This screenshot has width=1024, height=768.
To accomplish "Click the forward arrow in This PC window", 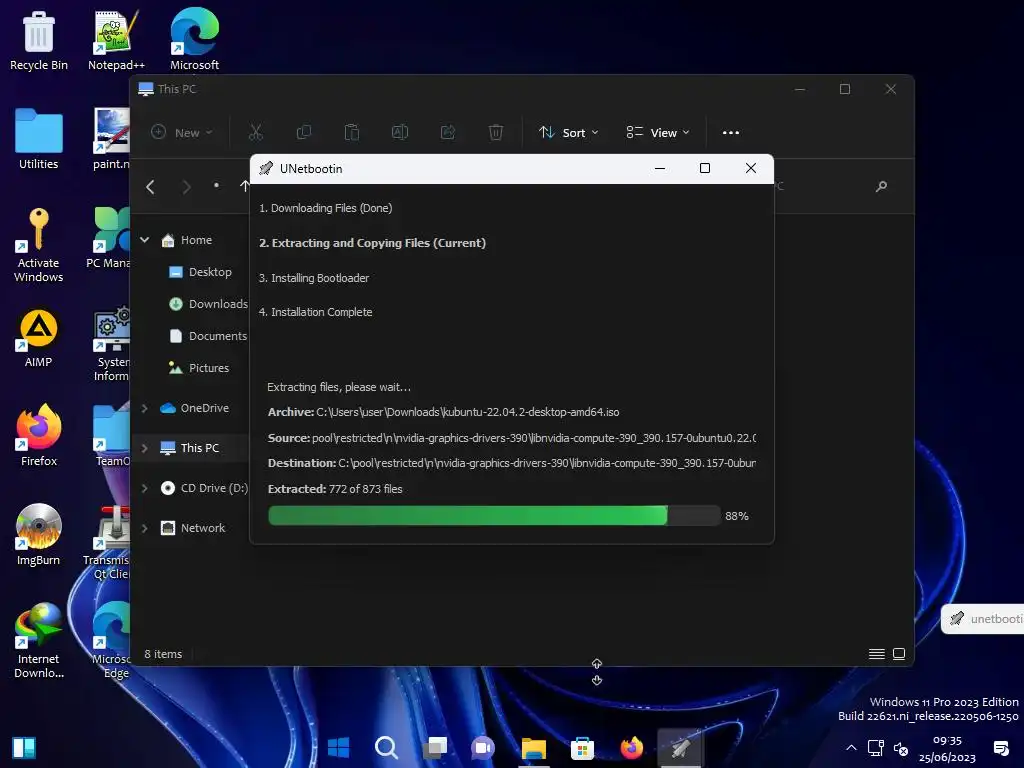I will [x=186, y=187].
